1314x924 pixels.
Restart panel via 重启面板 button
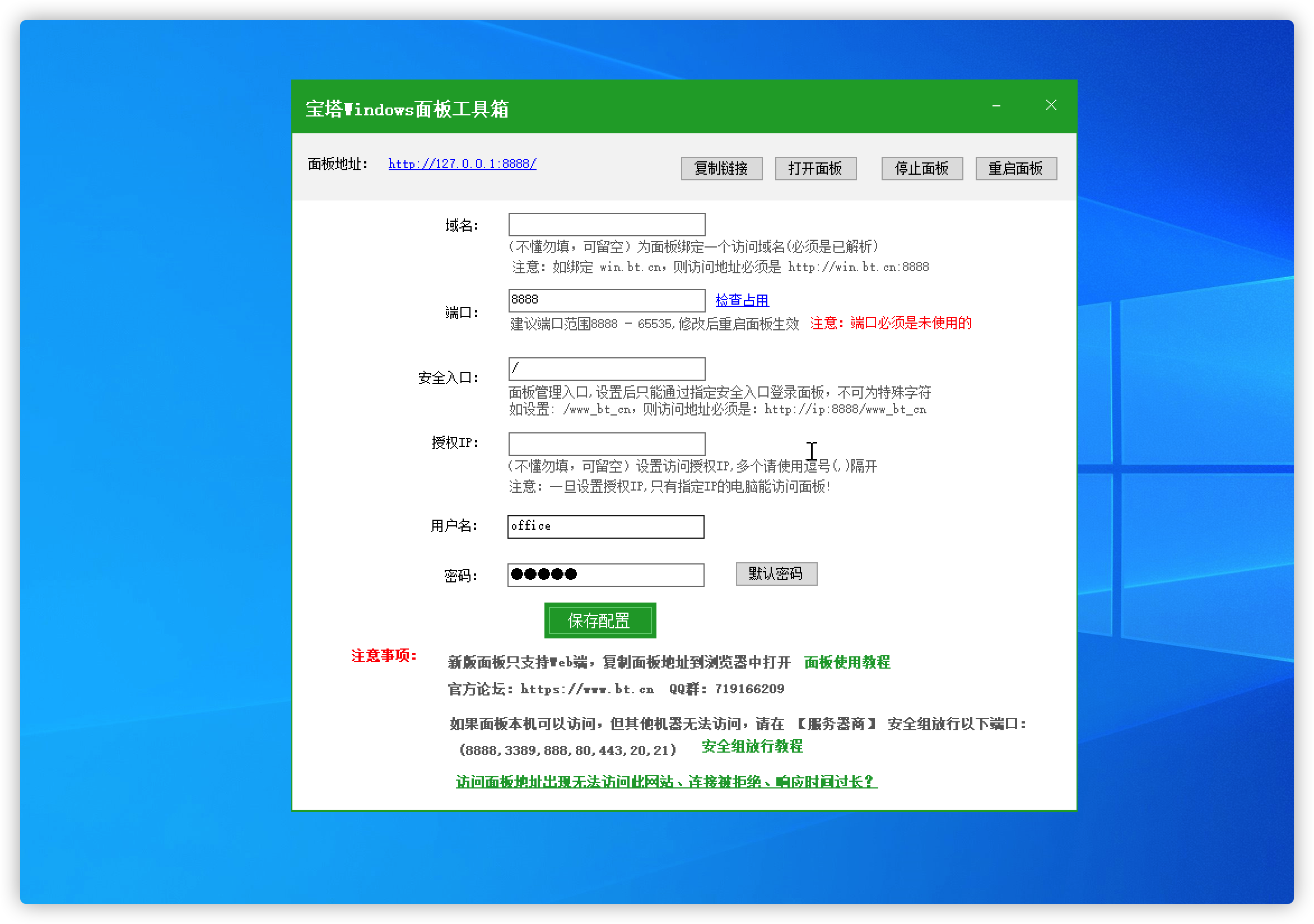point(1016,167)
